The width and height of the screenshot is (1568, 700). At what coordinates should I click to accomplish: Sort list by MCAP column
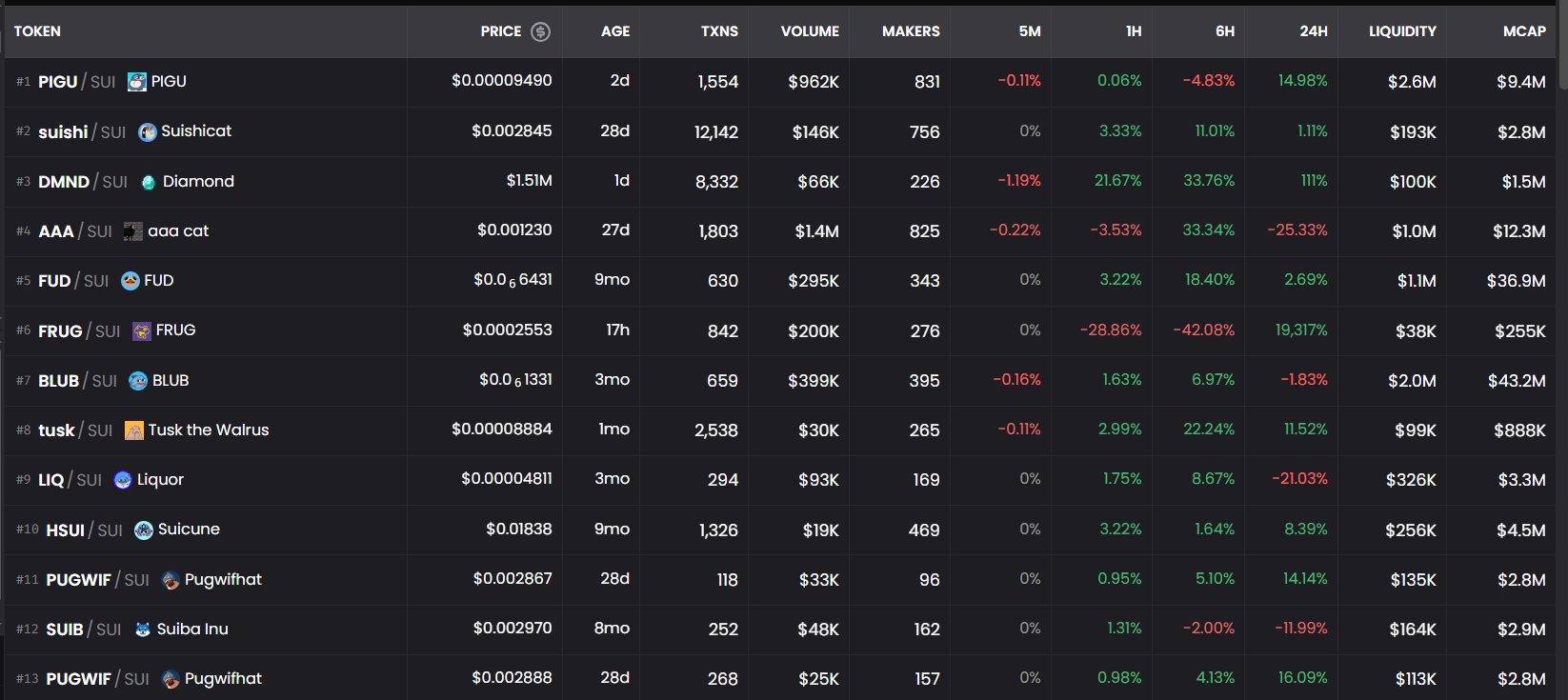pos(1523,31)
